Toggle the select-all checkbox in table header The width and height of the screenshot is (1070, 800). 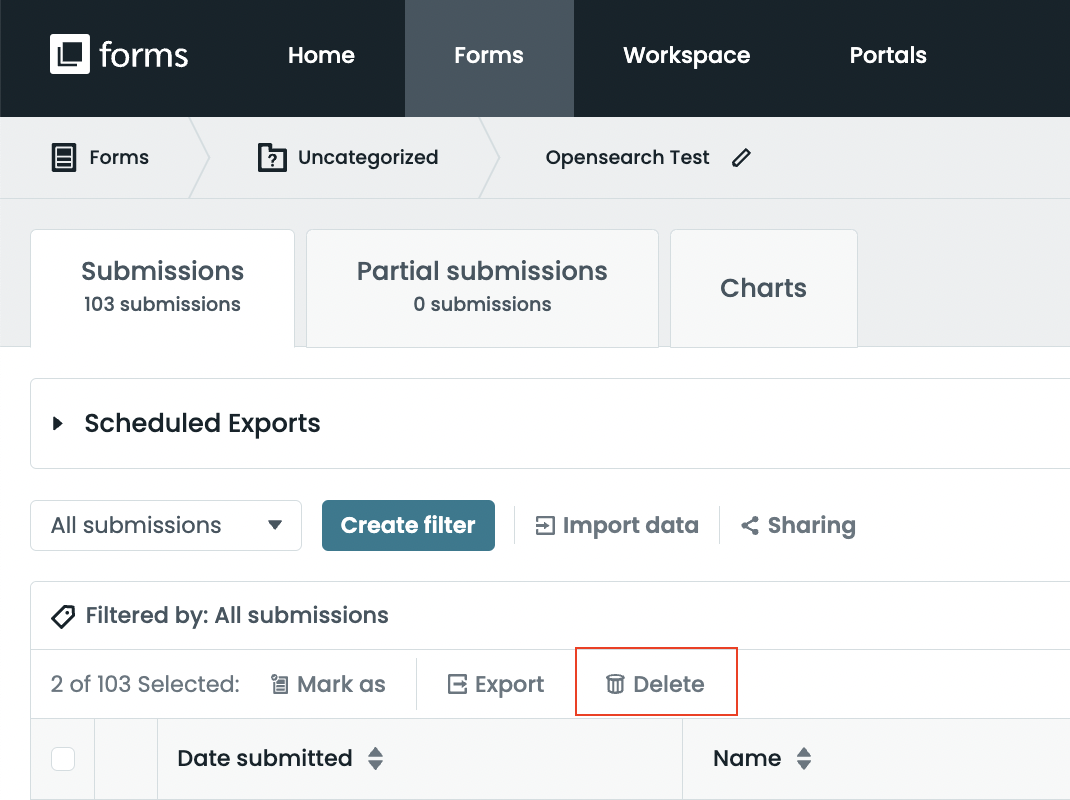(x=63, y=759)
